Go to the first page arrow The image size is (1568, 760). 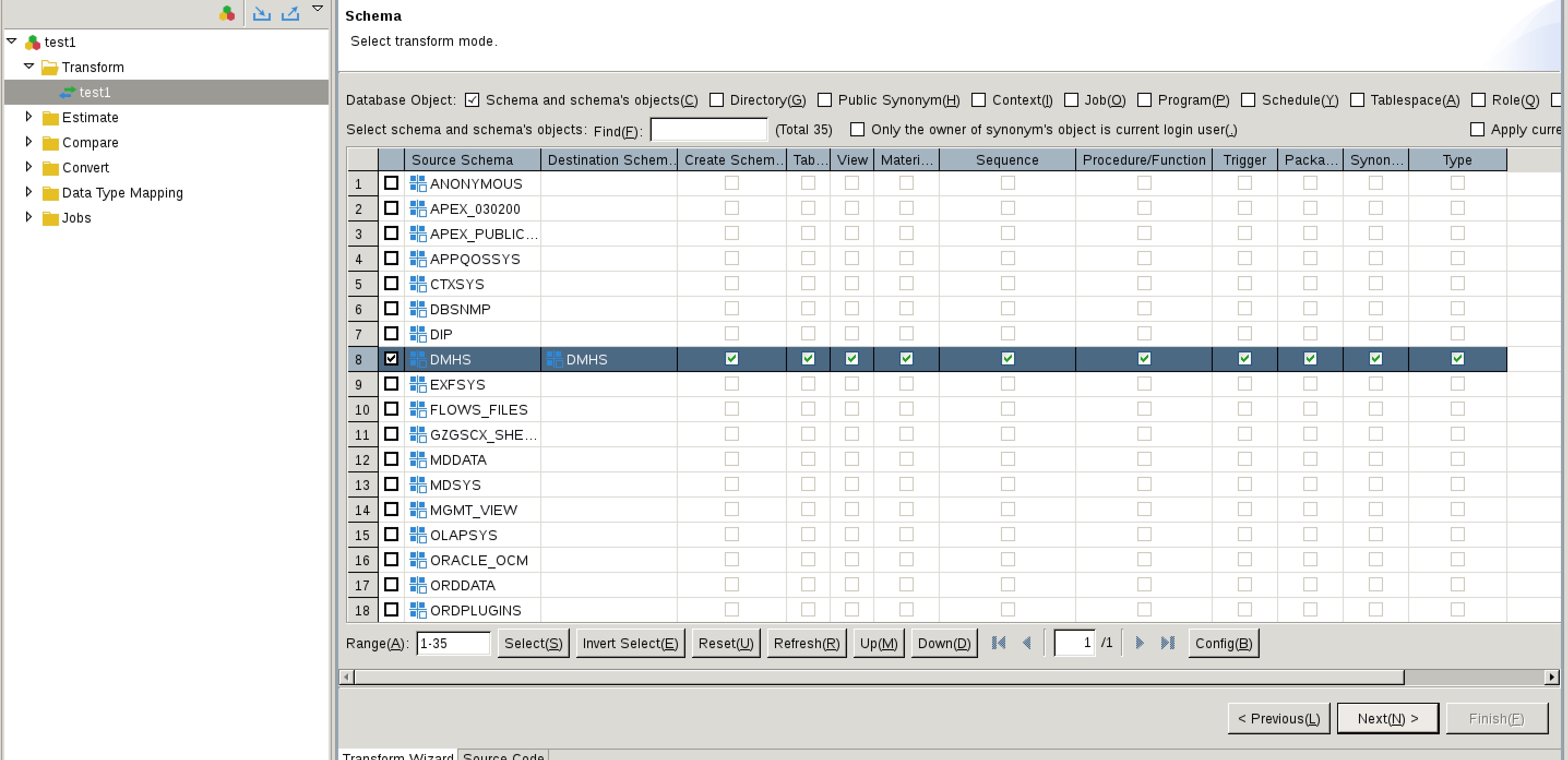(998, 643)
